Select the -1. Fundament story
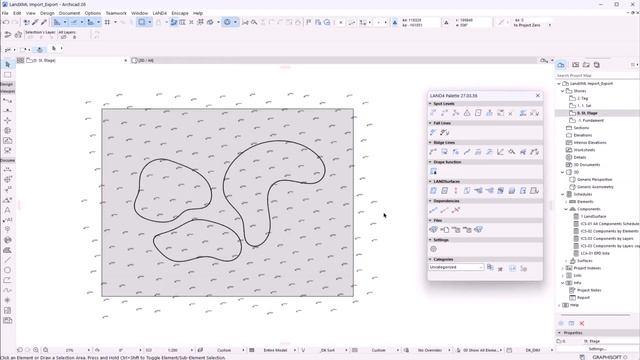Screen dimensions: 640x360 591,120
